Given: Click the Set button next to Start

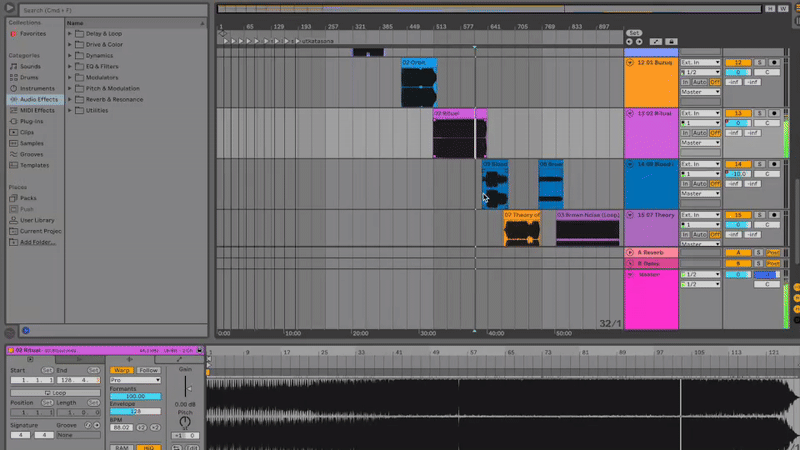Looking at the screenshot, I should click(x=47, y=370).
